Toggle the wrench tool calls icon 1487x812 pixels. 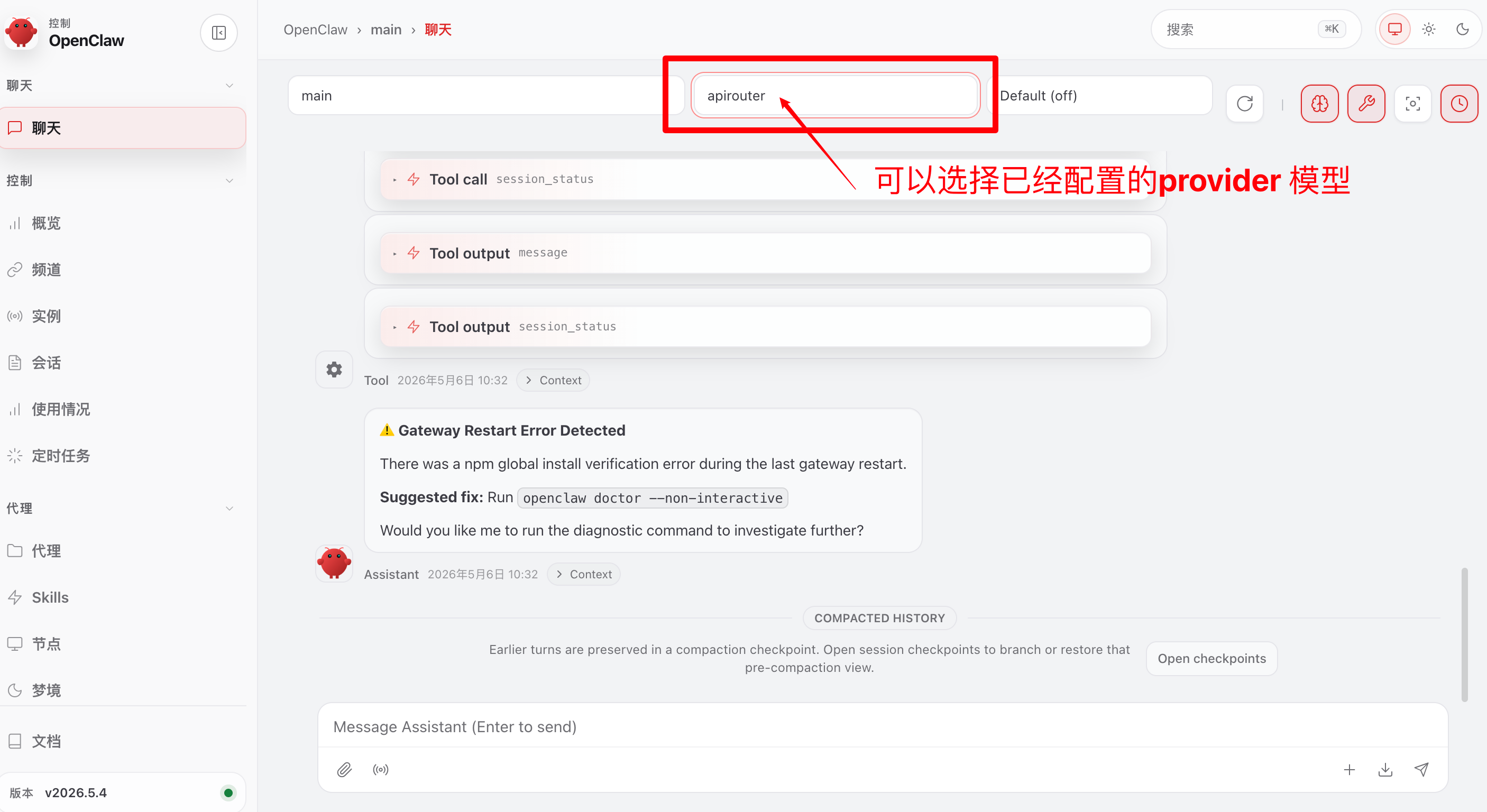point(1366,104)
